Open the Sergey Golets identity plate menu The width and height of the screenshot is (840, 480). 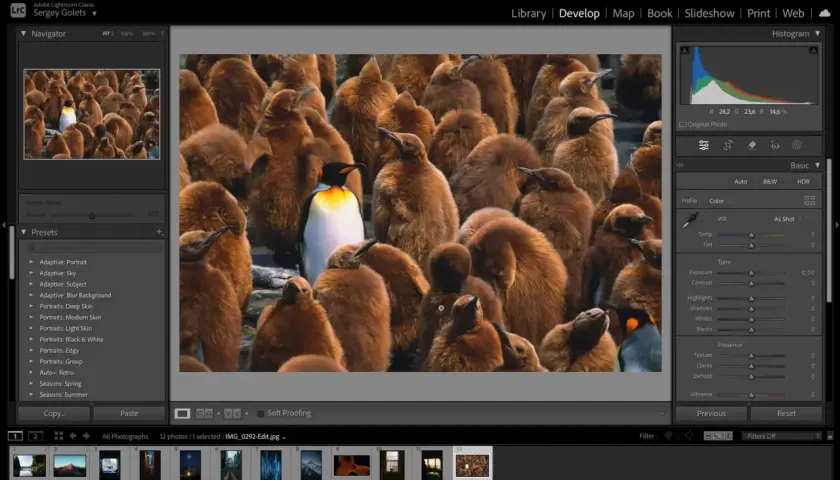[x=65, y=13]
